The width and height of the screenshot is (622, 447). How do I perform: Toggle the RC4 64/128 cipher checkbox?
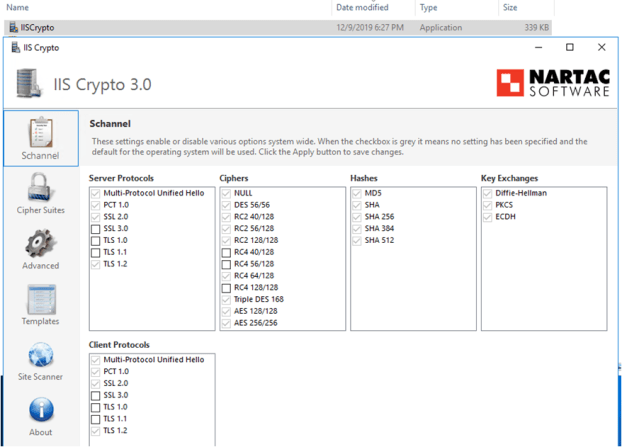tap(226, 276)
